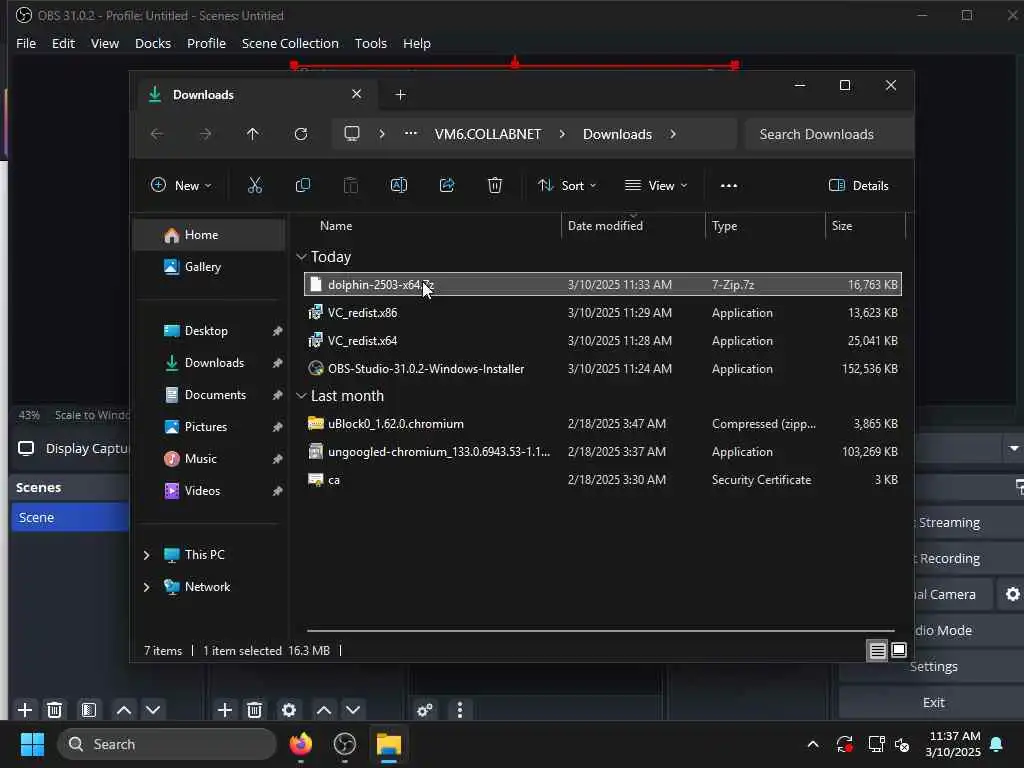
Task: Click the taskbar Search box
Action: (x=167, y=744)
